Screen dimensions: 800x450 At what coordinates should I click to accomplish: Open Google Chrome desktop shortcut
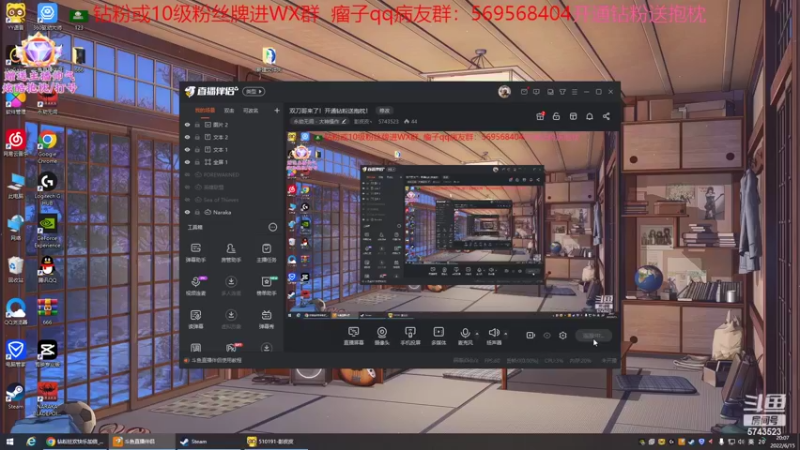(x=47, y=145)
